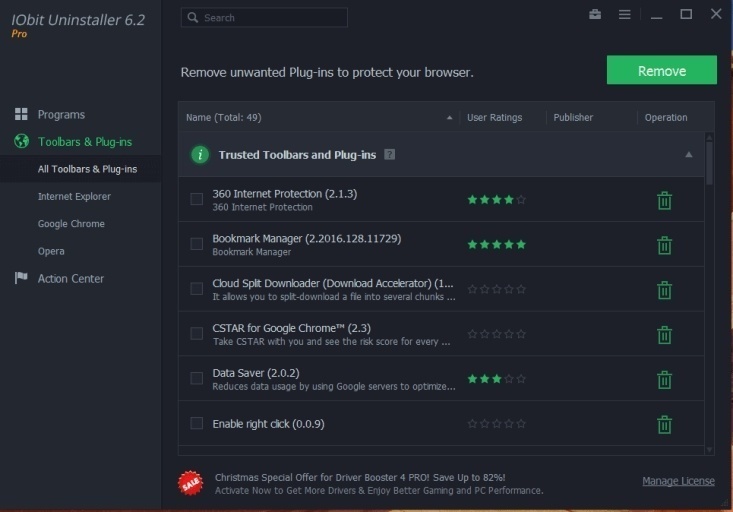This screenshot has height=512, width=733.
Task: Open the help question mark beside Trusted Toolbars
Action: [389, 154]
